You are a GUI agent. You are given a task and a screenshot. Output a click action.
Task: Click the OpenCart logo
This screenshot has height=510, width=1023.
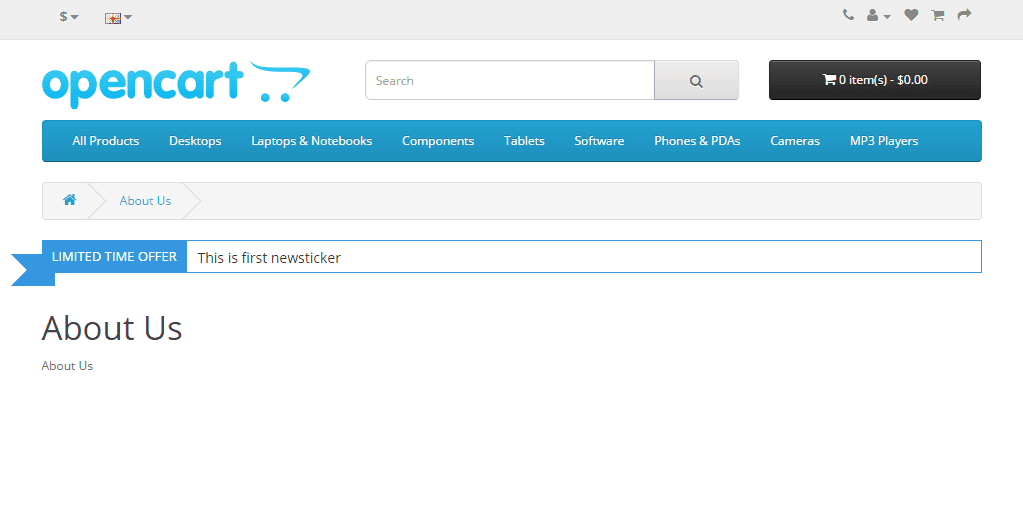(x=176, y=83)
